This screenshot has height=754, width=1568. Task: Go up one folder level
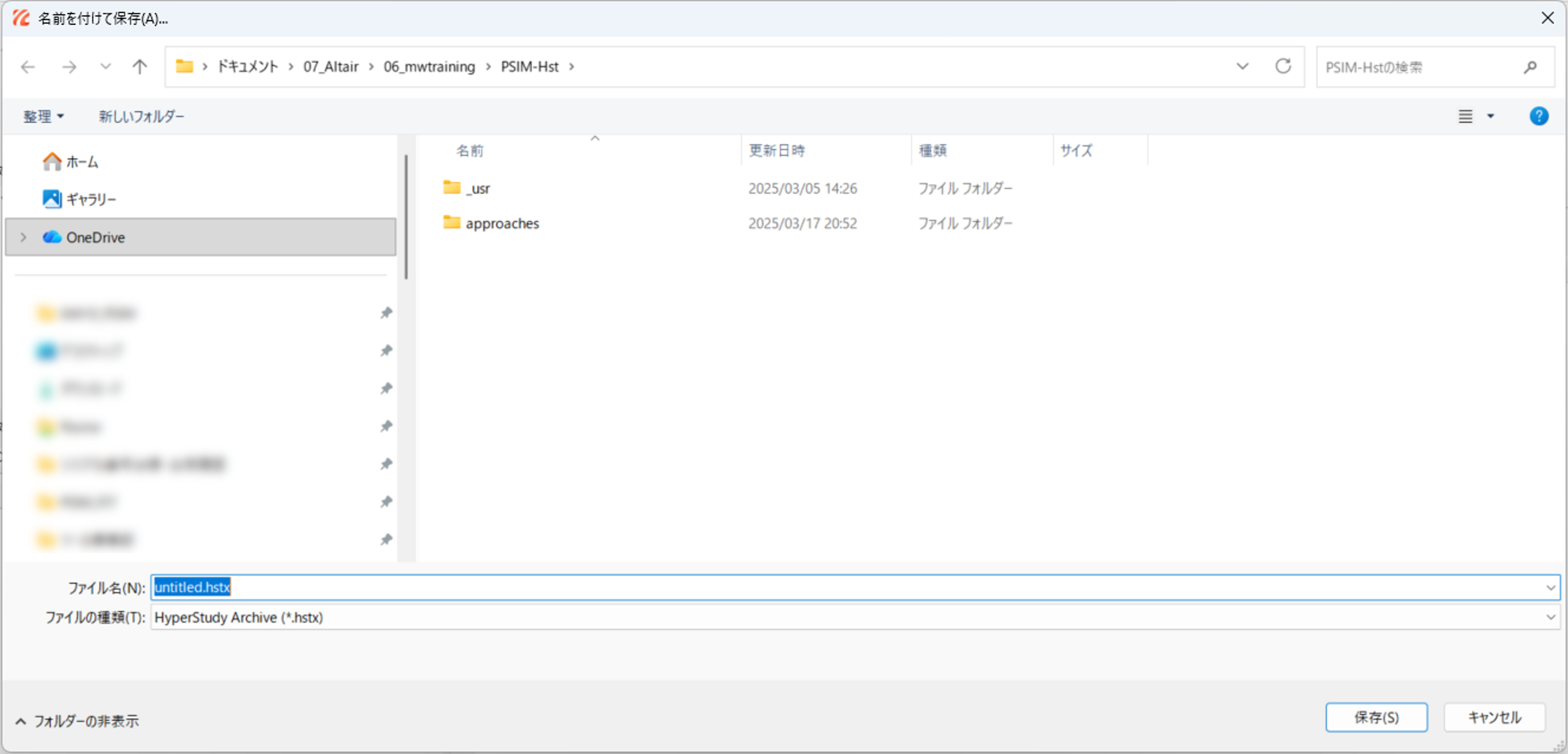pyautogui.click(x=139, y=67)
